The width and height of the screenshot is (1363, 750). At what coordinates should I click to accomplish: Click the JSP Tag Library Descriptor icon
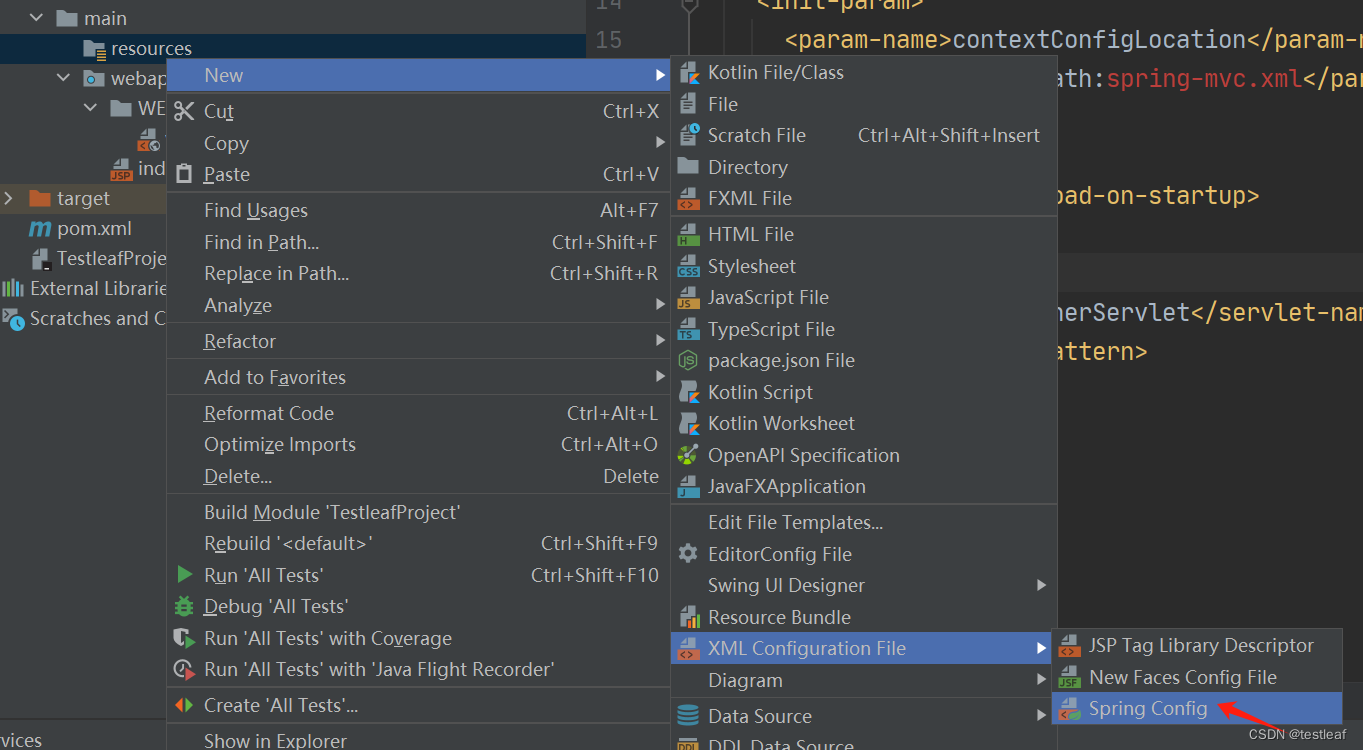tap(1070, 646)
